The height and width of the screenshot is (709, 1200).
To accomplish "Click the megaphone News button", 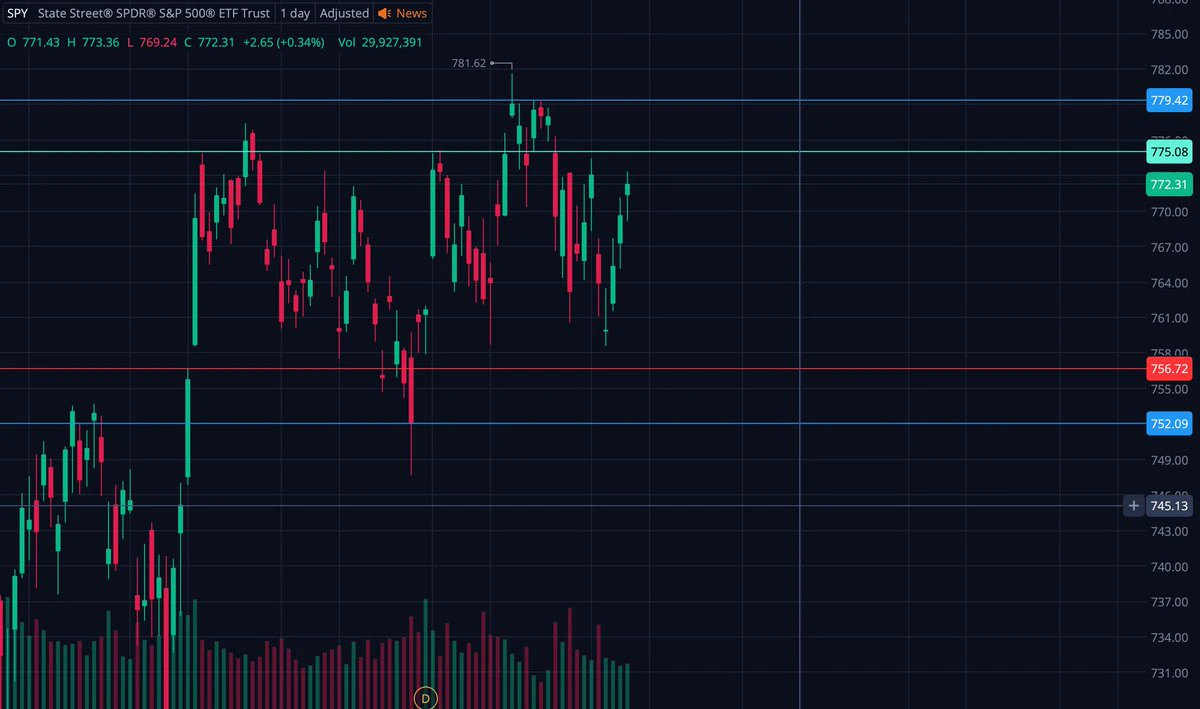I will (x=402, y=13).
